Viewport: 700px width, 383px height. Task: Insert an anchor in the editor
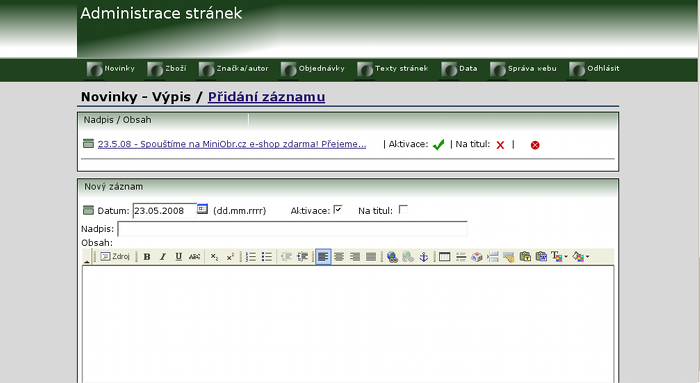tap(424, 257)
